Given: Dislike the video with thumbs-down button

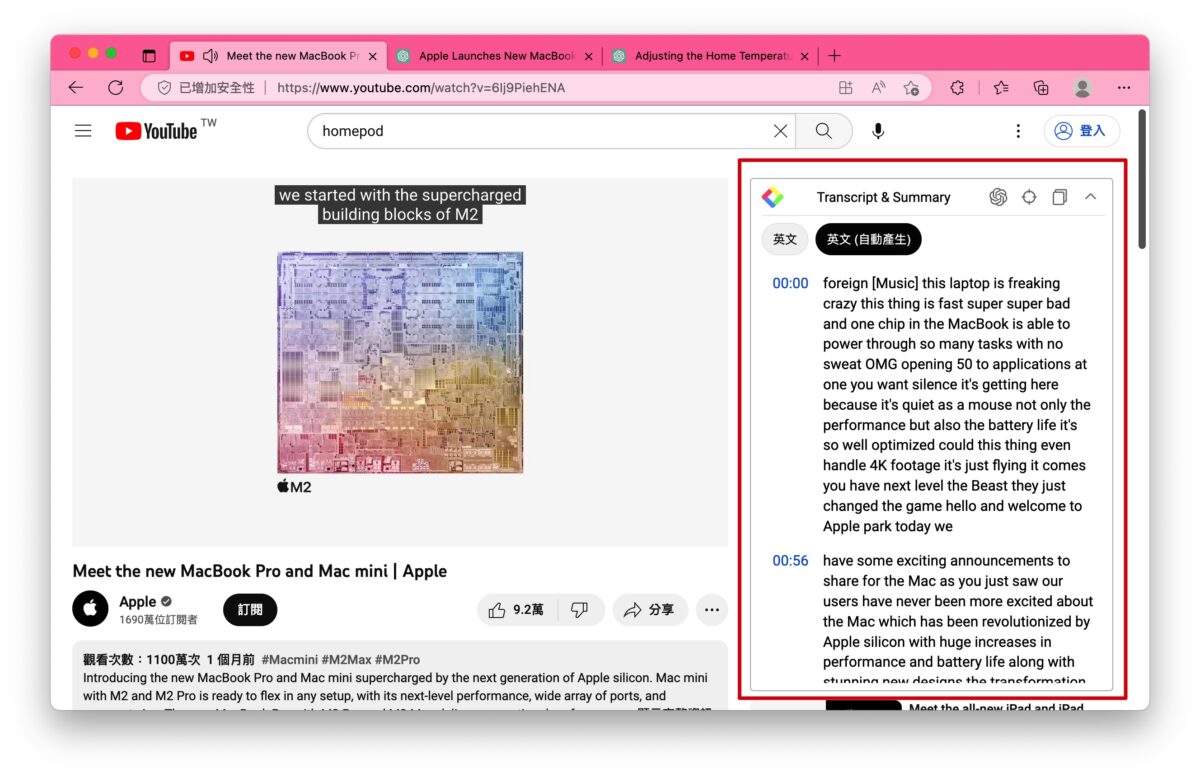Looking at the screenshot, I should (579, 610).
